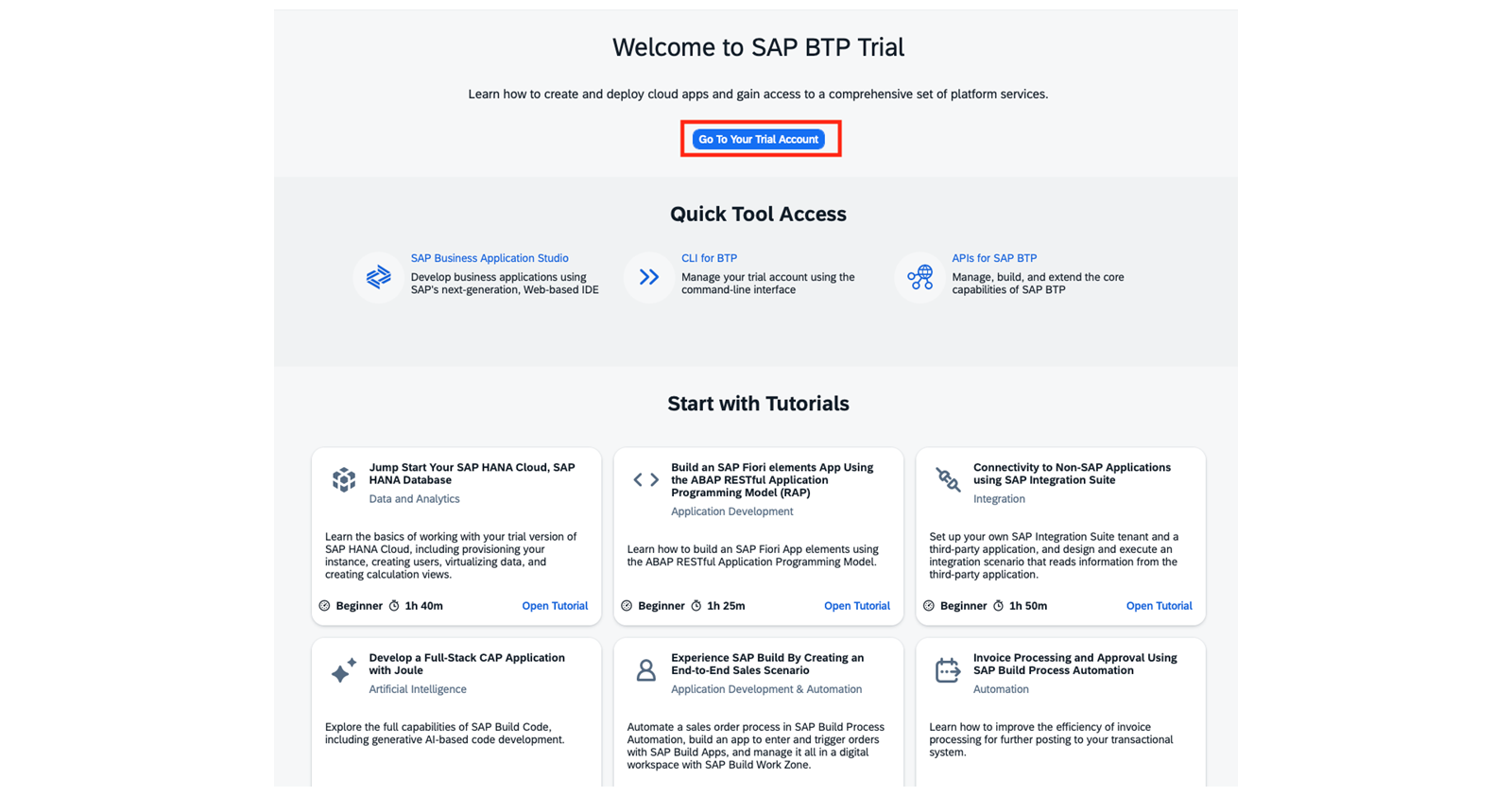The width and height of the screenshot is (1512, 796).
Task: Open the APIs for SAP BTP link
Action: pos(994,258)
